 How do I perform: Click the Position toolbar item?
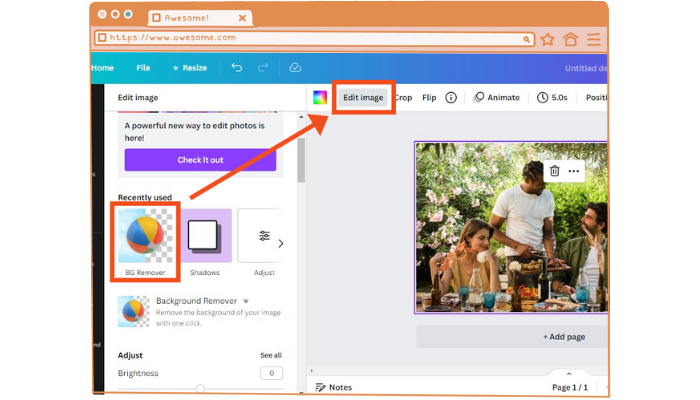pos(596,97)
